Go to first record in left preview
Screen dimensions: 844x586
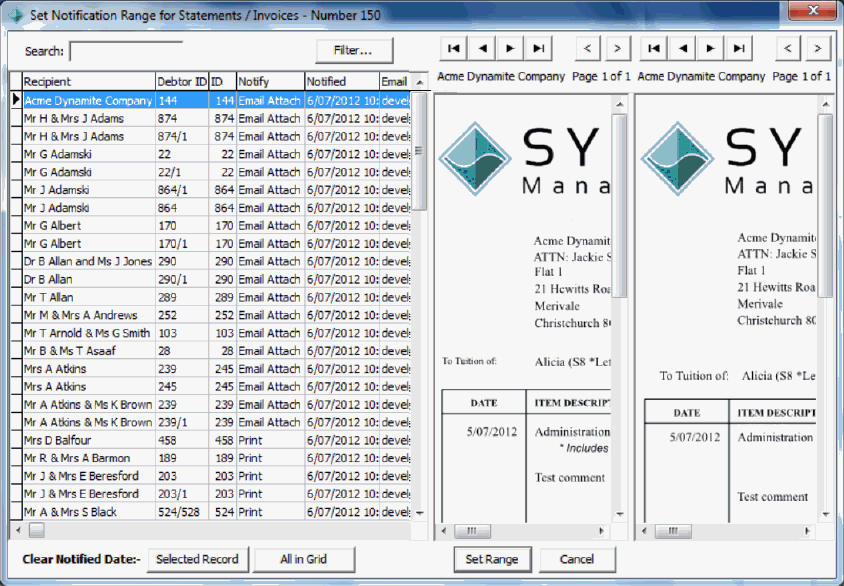click(454, 49)
